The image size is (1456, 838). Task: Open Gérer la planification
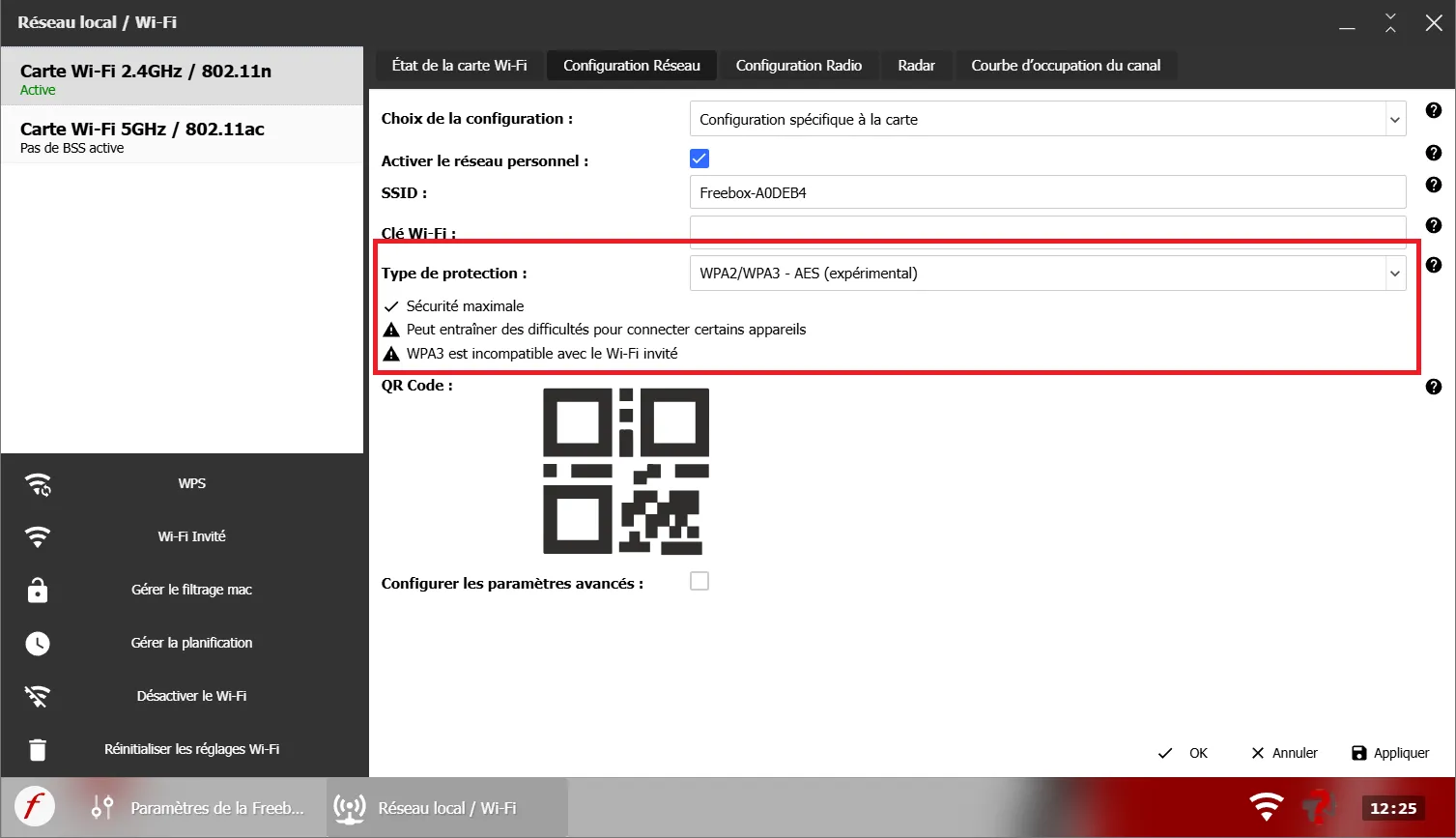pyautogui.click(x=183, y=644)
